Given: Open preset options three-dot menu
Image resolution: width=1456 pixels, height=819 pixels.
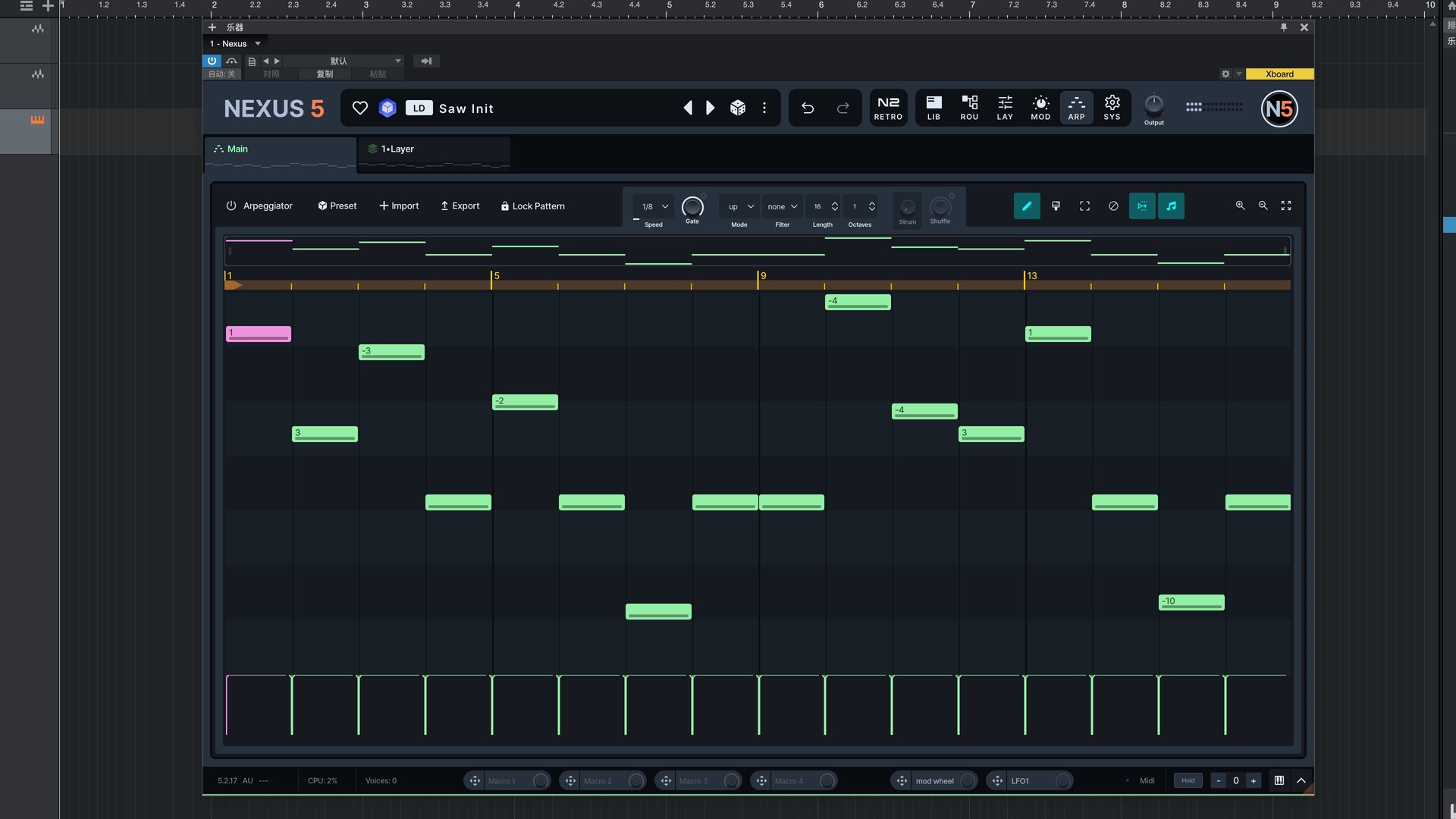Looking at the screenshot, I should [x=764, y=108].
